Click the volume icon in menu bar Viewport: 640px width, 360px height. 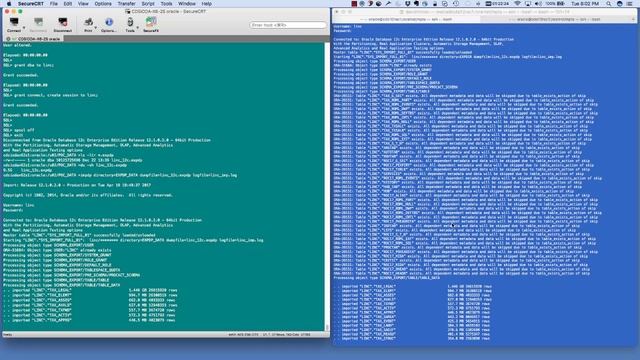tap(538, 4)
